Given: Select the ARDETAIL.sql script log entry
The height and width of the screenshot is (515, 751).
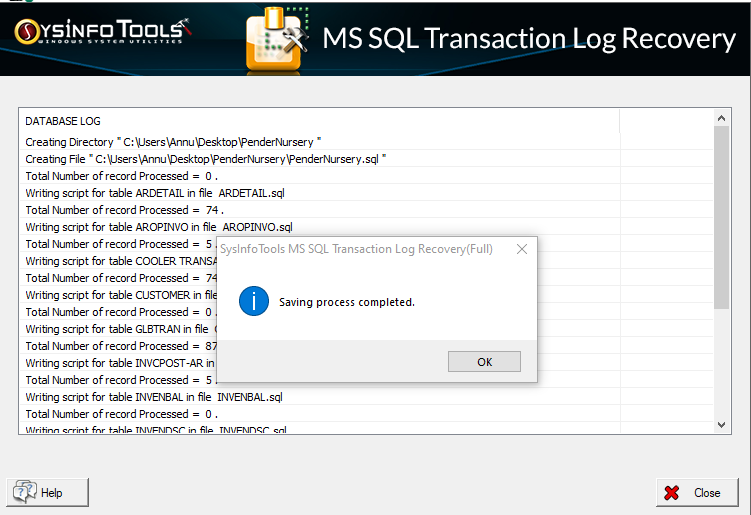Looking at the screenshot, I should [155, 193].
